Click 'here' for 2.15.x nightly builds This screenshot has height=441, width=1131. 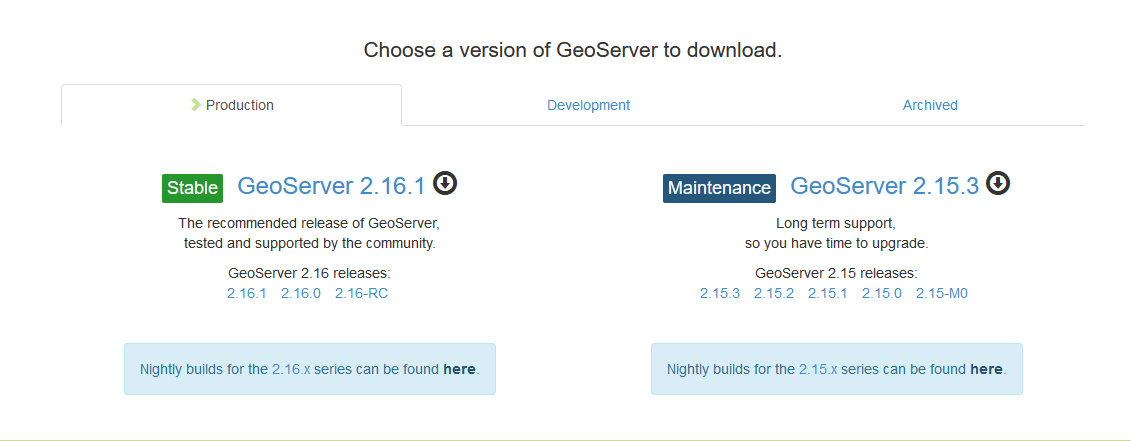click(x=987, y=370)
